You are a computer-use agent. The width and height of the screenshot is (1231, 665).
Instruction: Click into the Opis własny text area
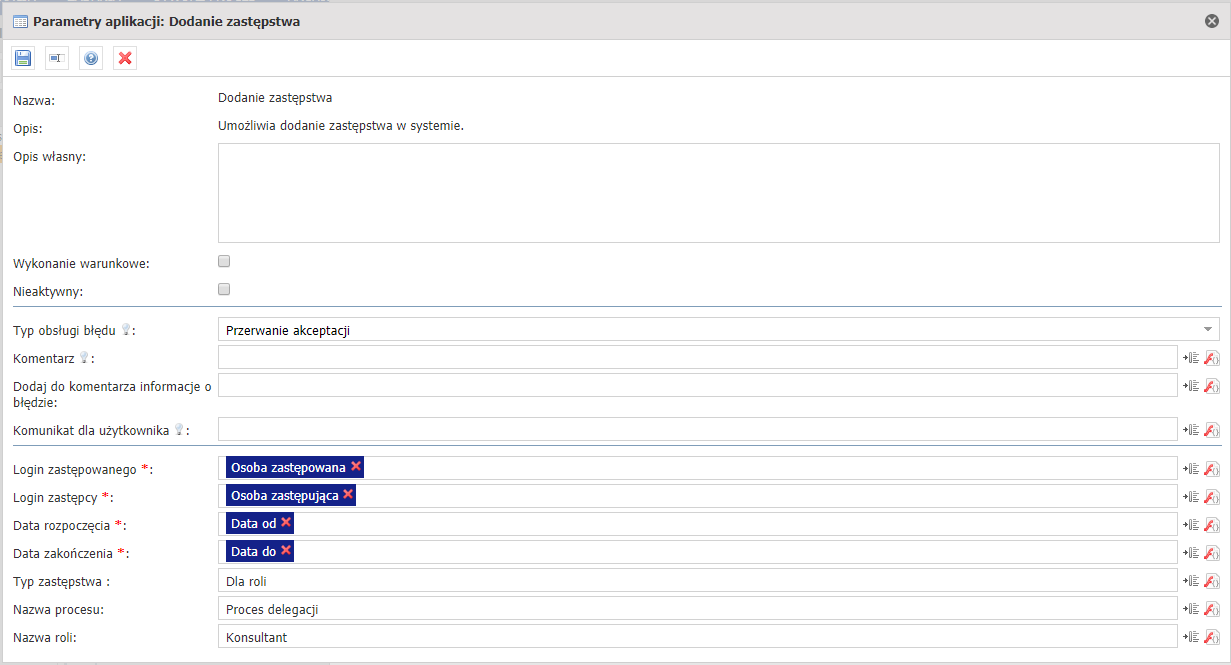[718, 193]
